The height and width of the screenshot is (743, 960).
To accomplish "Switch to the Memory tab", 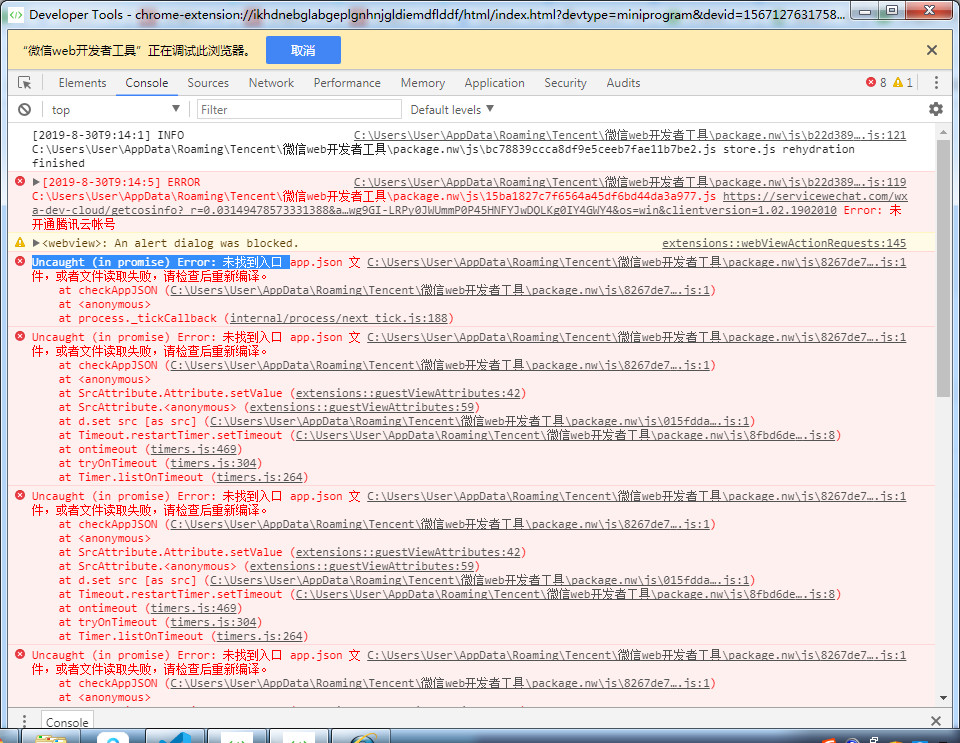I will pyautogui.click(x=422, y=83).
